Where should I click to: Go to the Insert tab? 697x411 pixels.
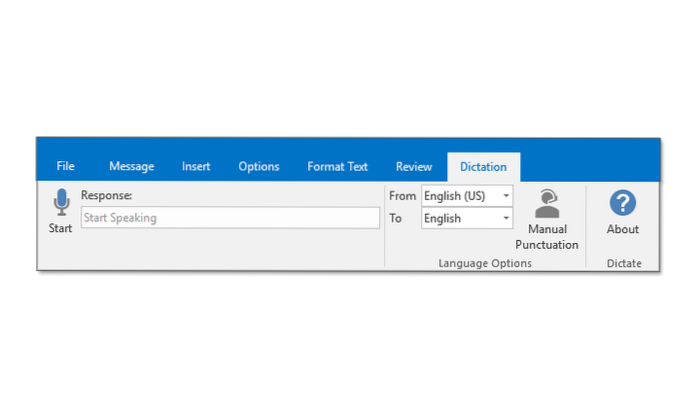(196, 166)
